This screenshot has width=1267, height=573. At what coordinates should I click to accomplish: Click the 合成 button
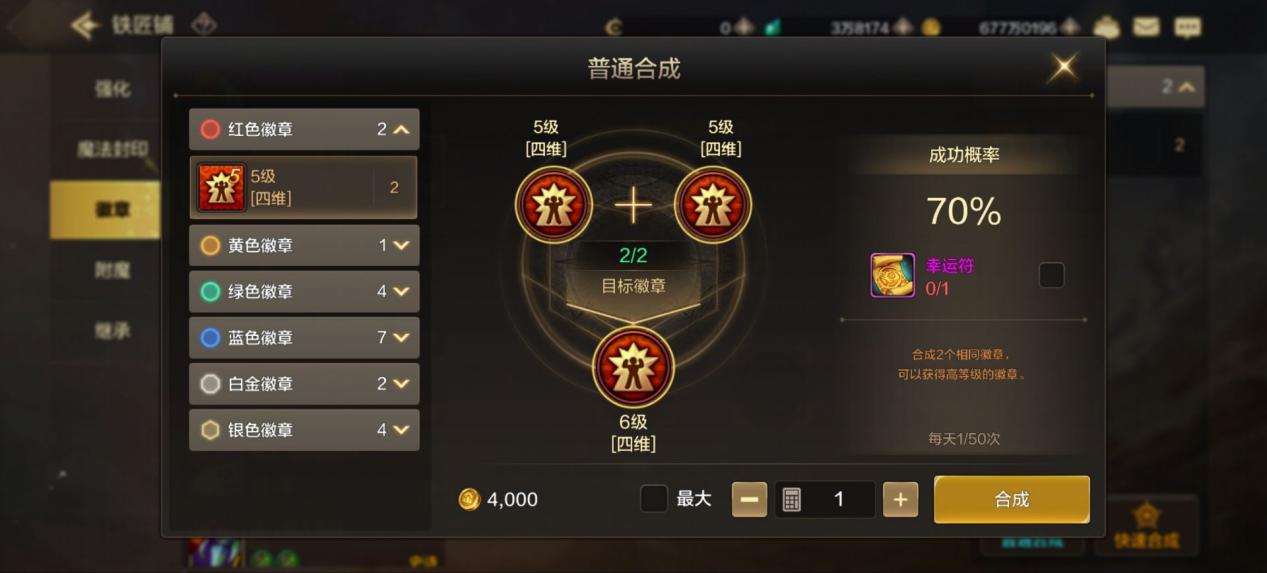1012,499
